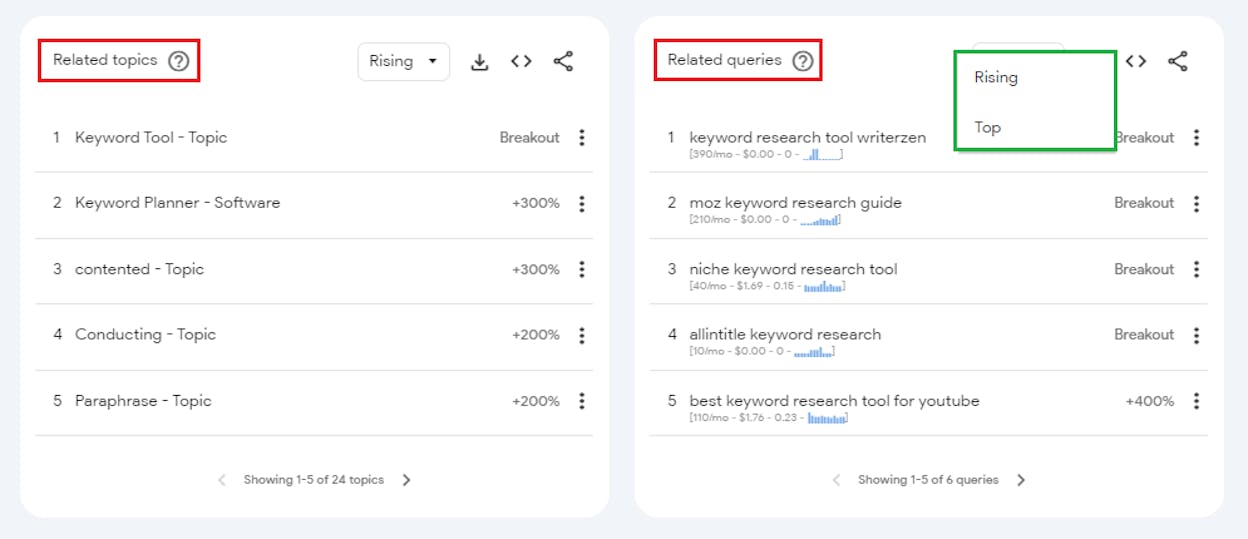The height and width of the screenshot is (539, 1248).
Task: Click +300% value beside contented - Topic
Action: click(536, 269)
